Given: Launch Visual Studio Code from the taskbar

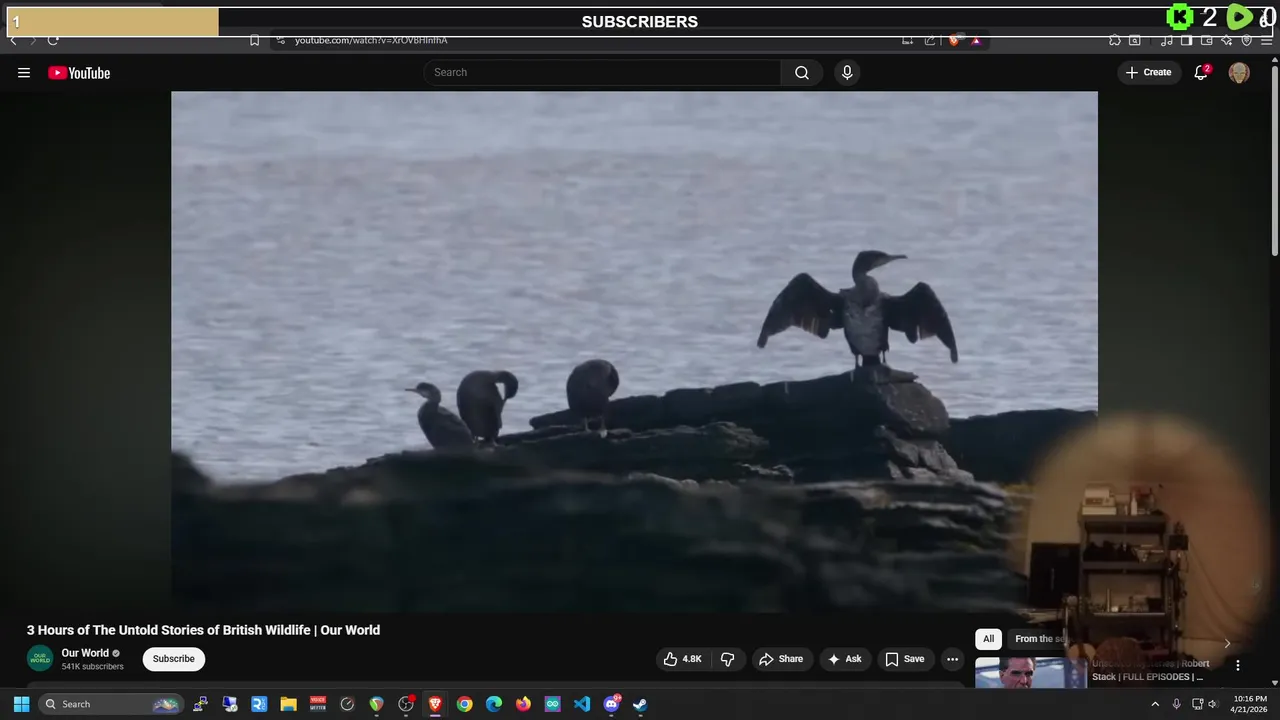Looking at the screenshot, I should [x=582, y=704].
